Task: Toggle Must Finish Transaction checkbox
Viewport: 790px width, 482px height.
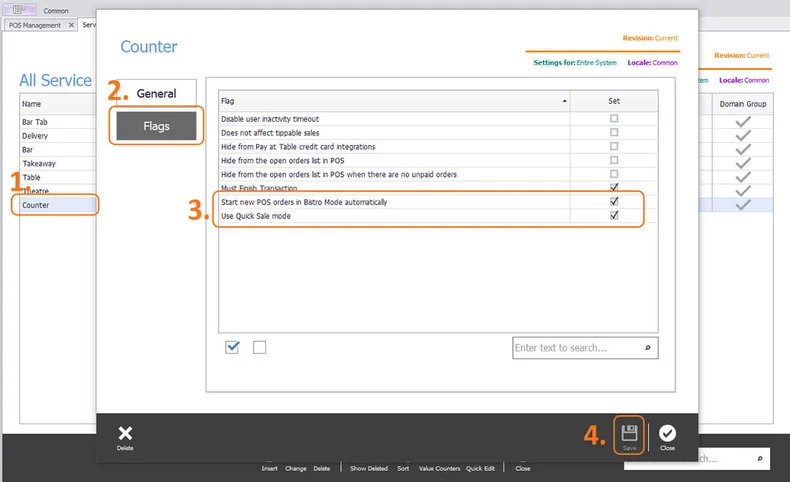Action: 614,187
